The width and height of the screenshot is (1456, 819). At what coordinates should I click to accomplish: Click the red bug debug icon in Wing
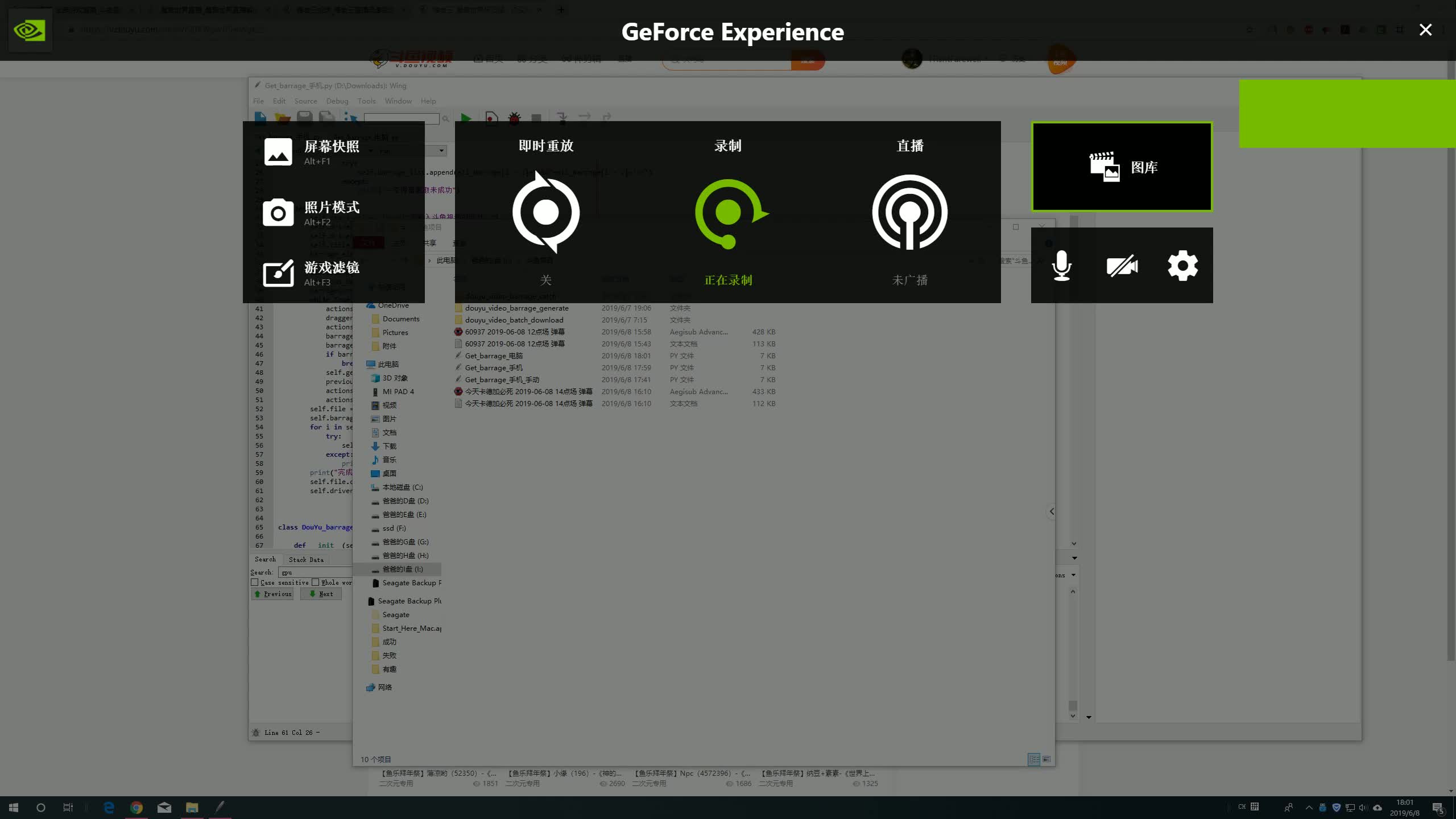coord(514,118)
